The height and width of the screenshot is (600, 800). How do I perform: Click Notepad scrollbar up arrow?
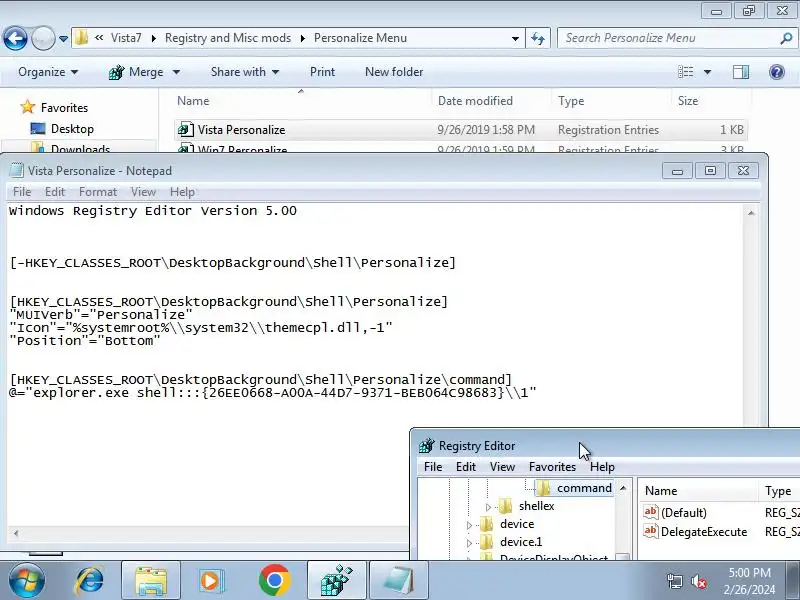click(751, 213)
